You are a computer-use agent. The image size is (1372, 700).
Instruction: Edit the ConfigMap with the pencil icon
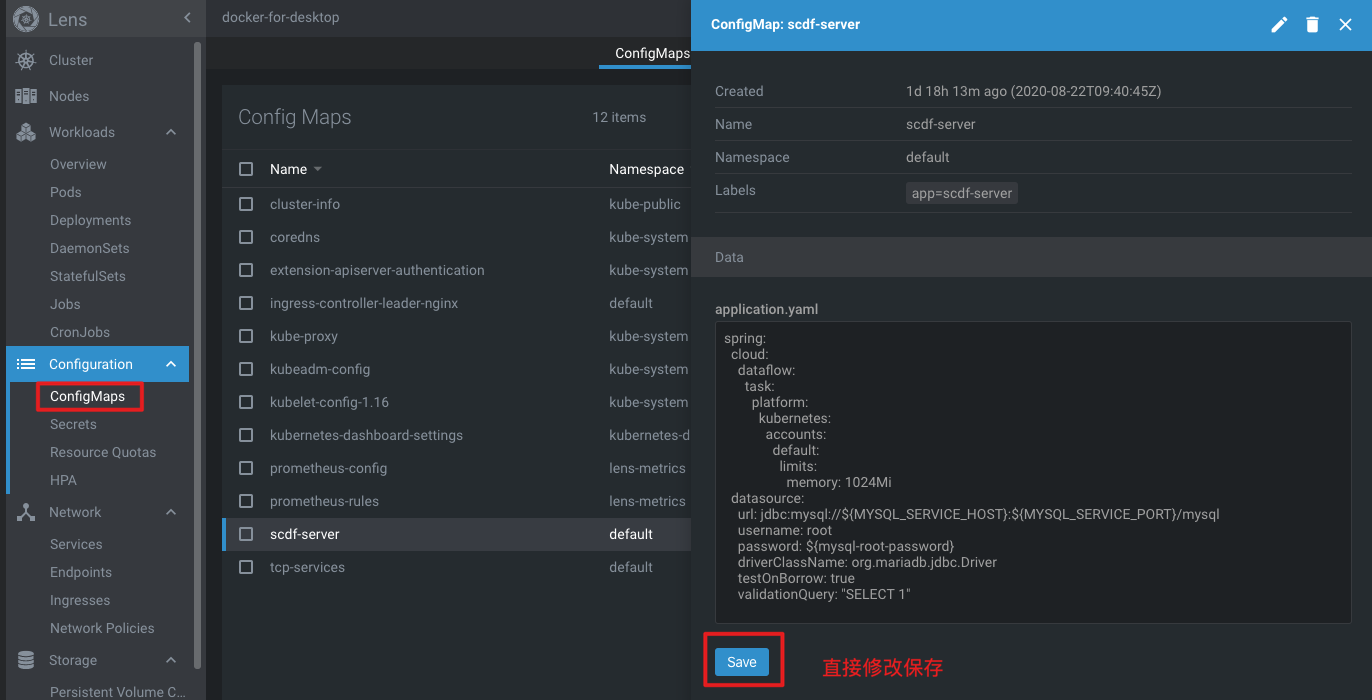[1279, 25]
